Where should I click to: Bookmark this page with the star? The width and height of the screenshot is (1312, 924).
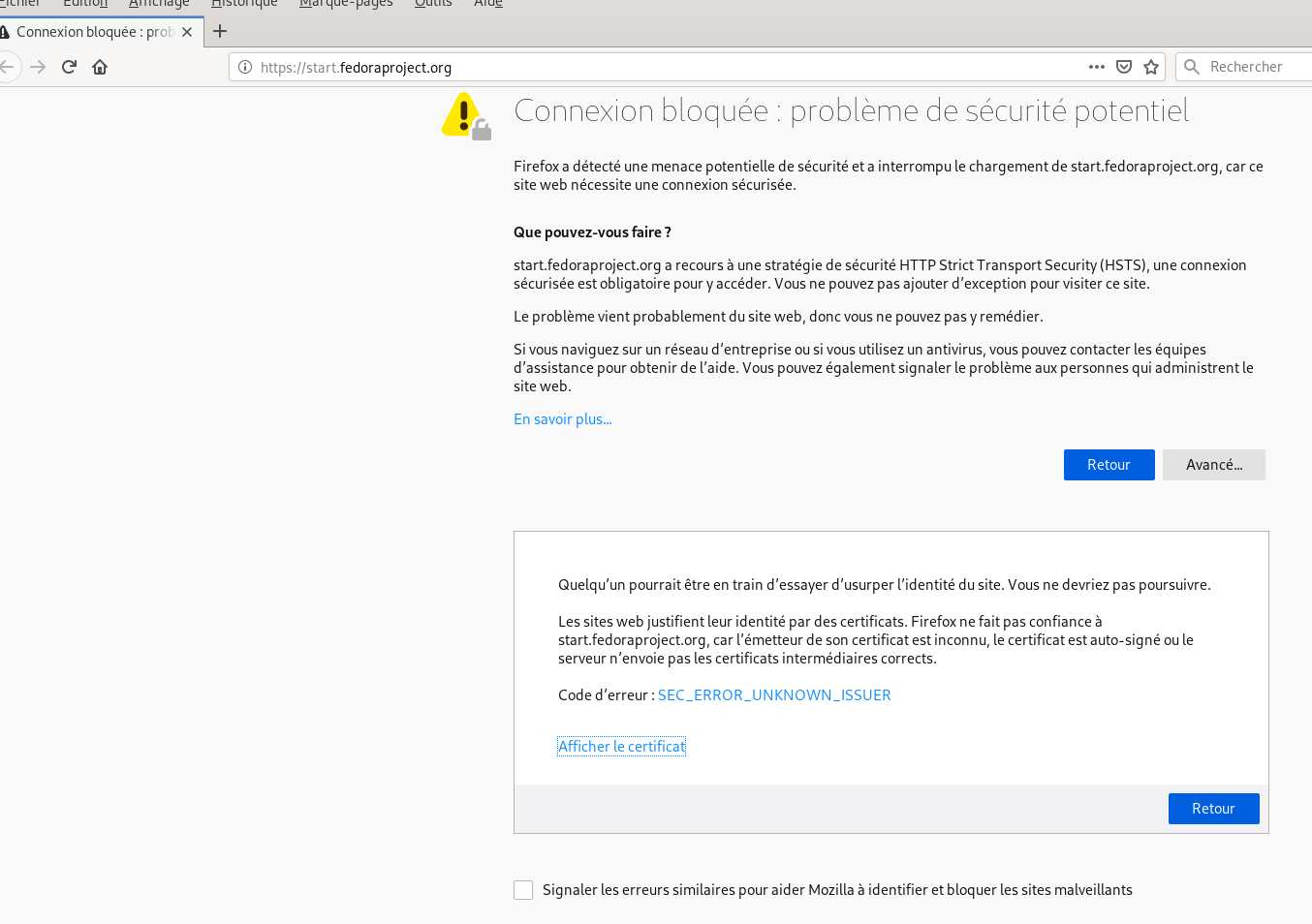1151,67
